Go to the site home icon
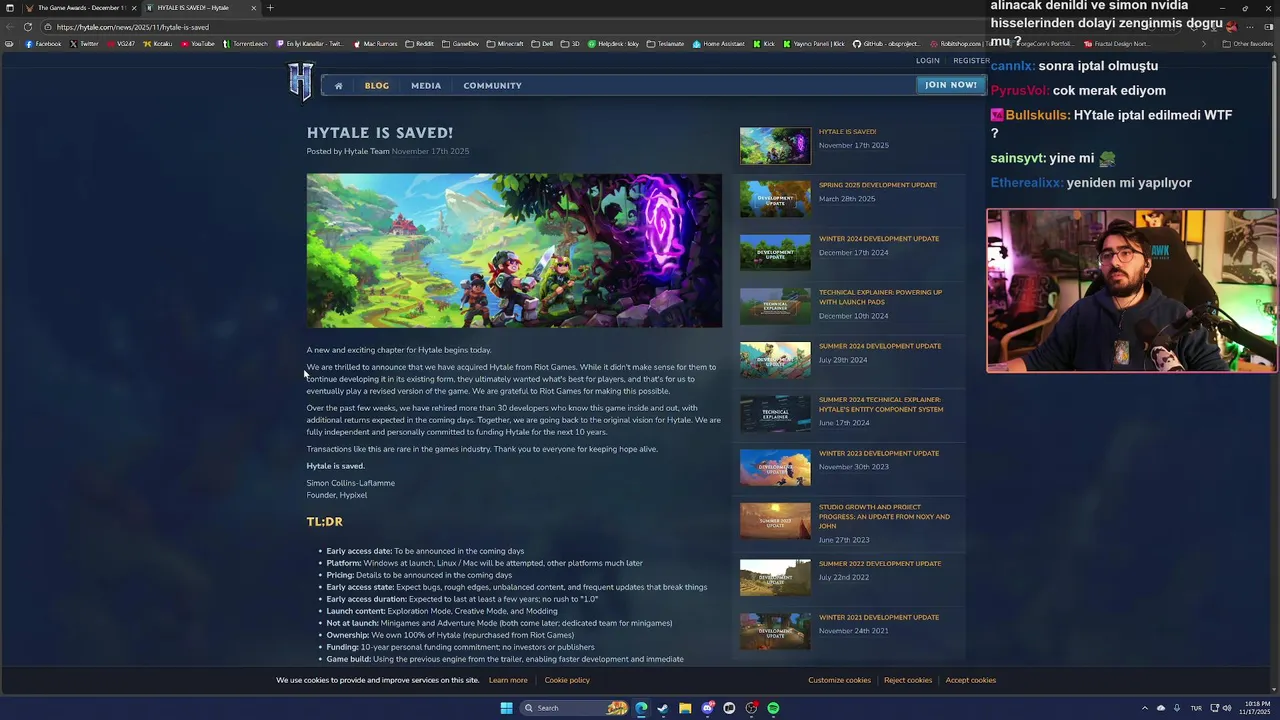 [x=338, y=85]
